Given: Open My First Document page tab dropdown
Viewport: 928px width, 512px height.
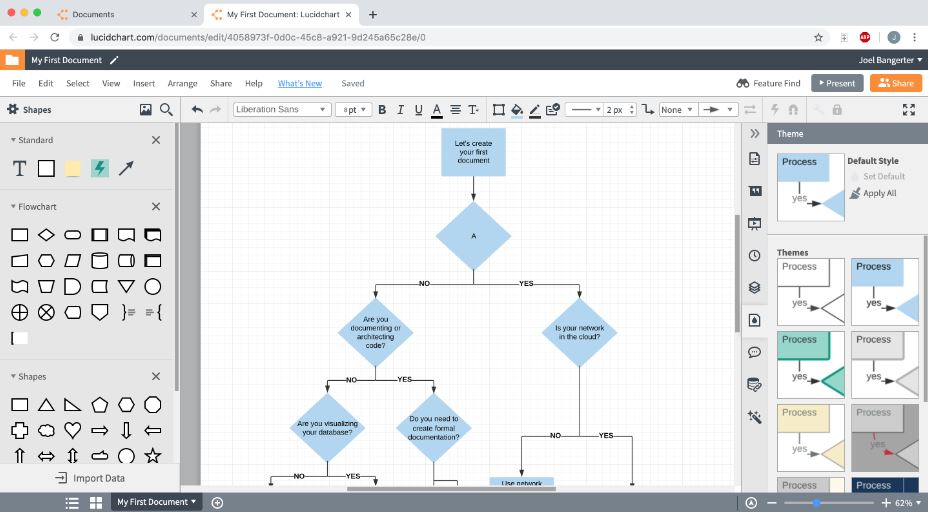Looking at the screenshot, I should coord(156,502).
